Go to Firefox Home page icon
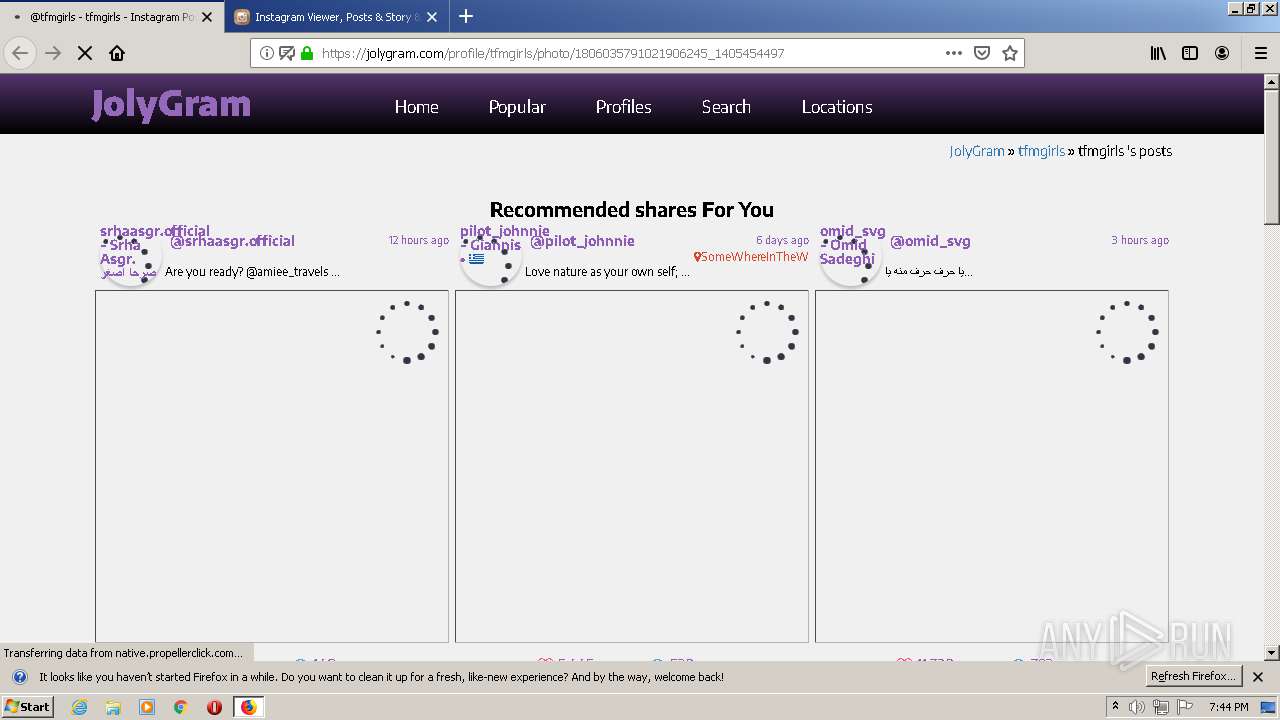Viewport: 1280px width, 720px height. (x=117, y=53)
